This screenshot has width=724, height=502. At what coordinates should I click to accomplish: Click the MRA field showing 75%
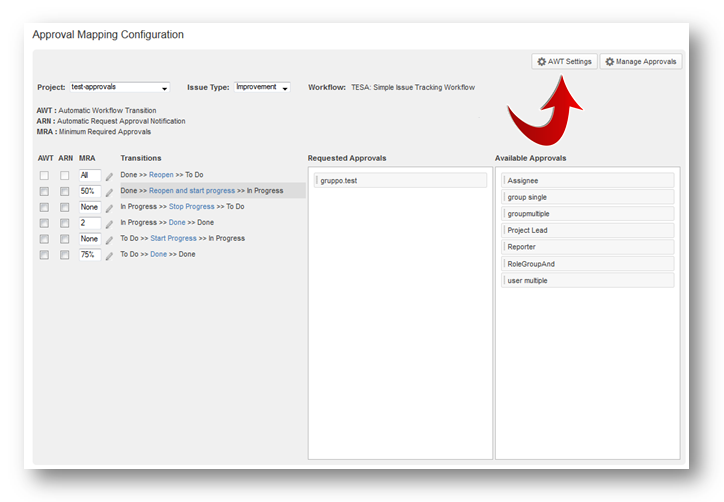point(90,255)
